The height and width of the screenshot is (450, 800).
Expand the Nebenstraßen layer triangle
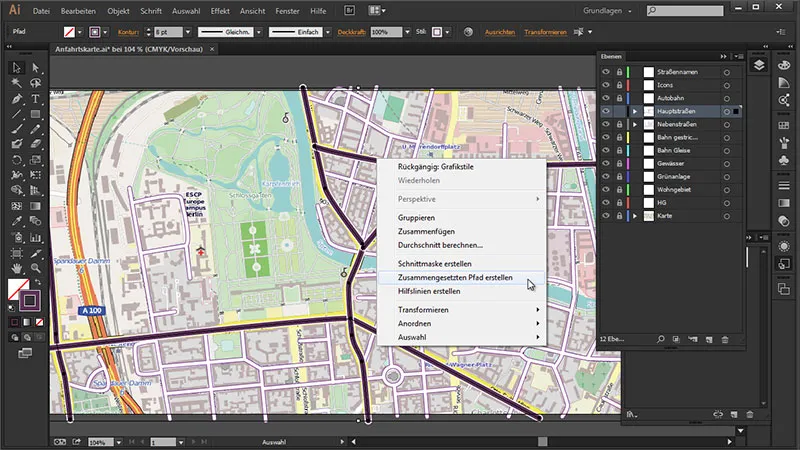[635, 124]
